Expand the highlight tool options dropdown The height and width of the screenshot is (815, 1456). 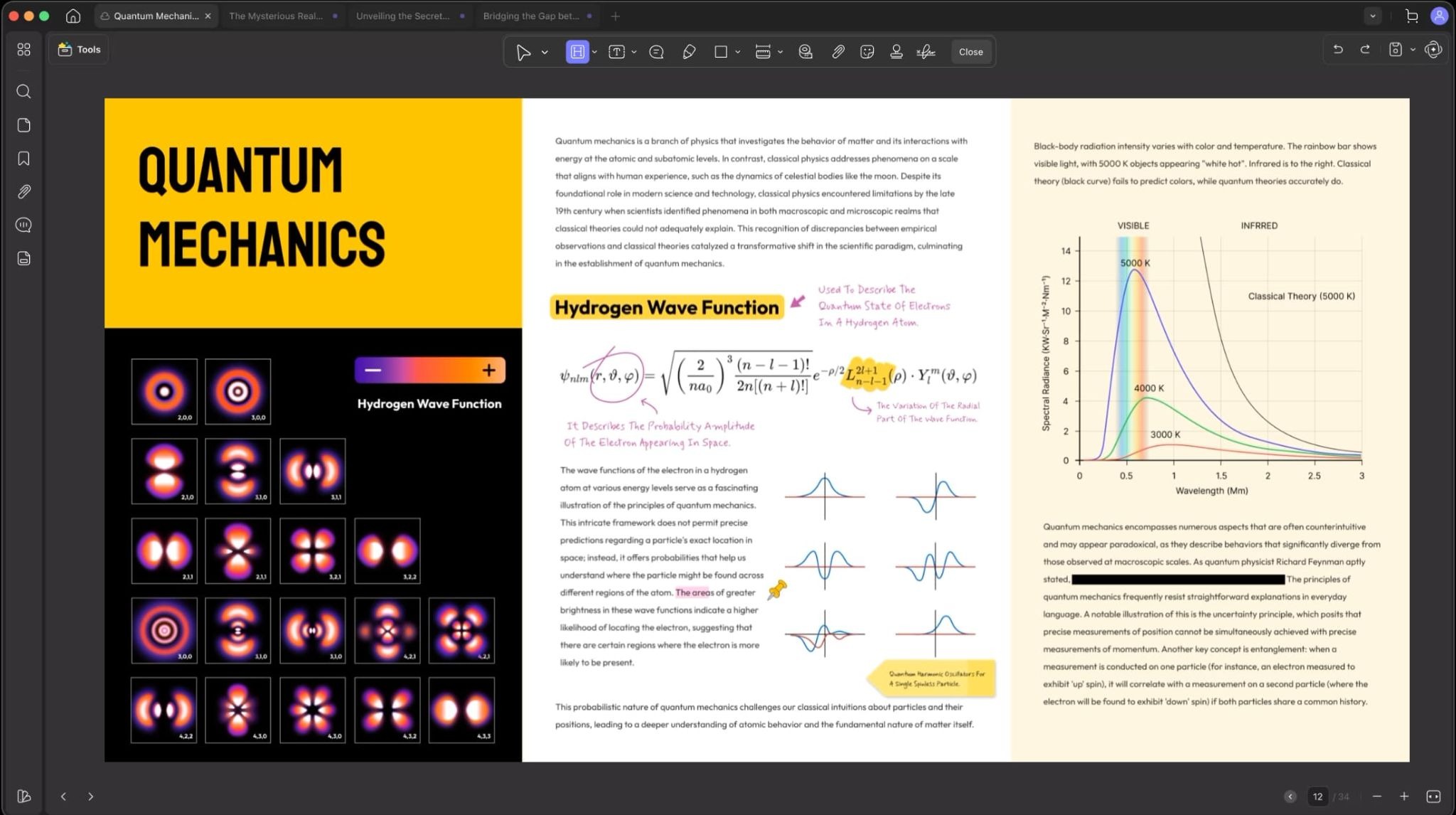[594, 52]
